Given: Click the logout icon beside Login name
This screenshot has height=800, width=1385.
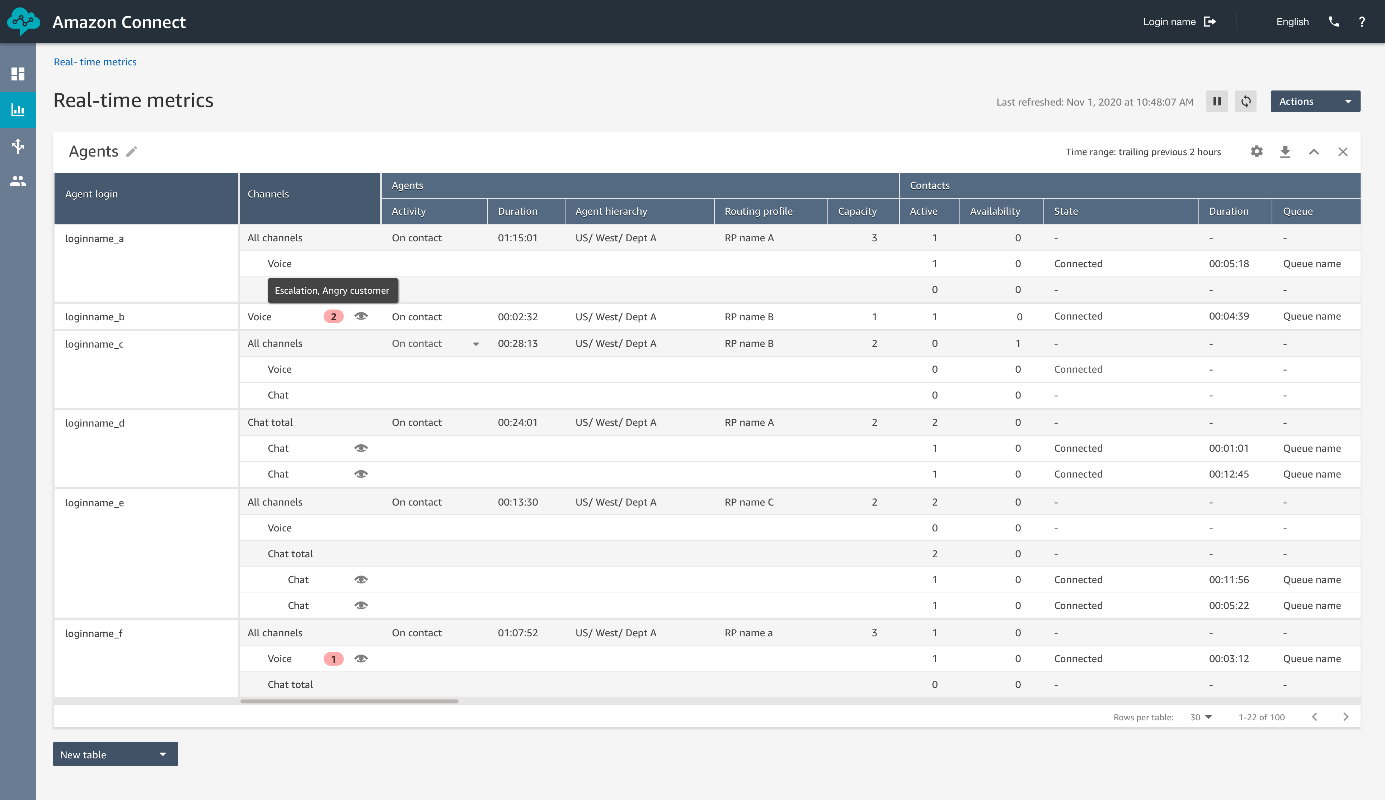Looking at the screenshot, I should click(x=1210, y=21).
